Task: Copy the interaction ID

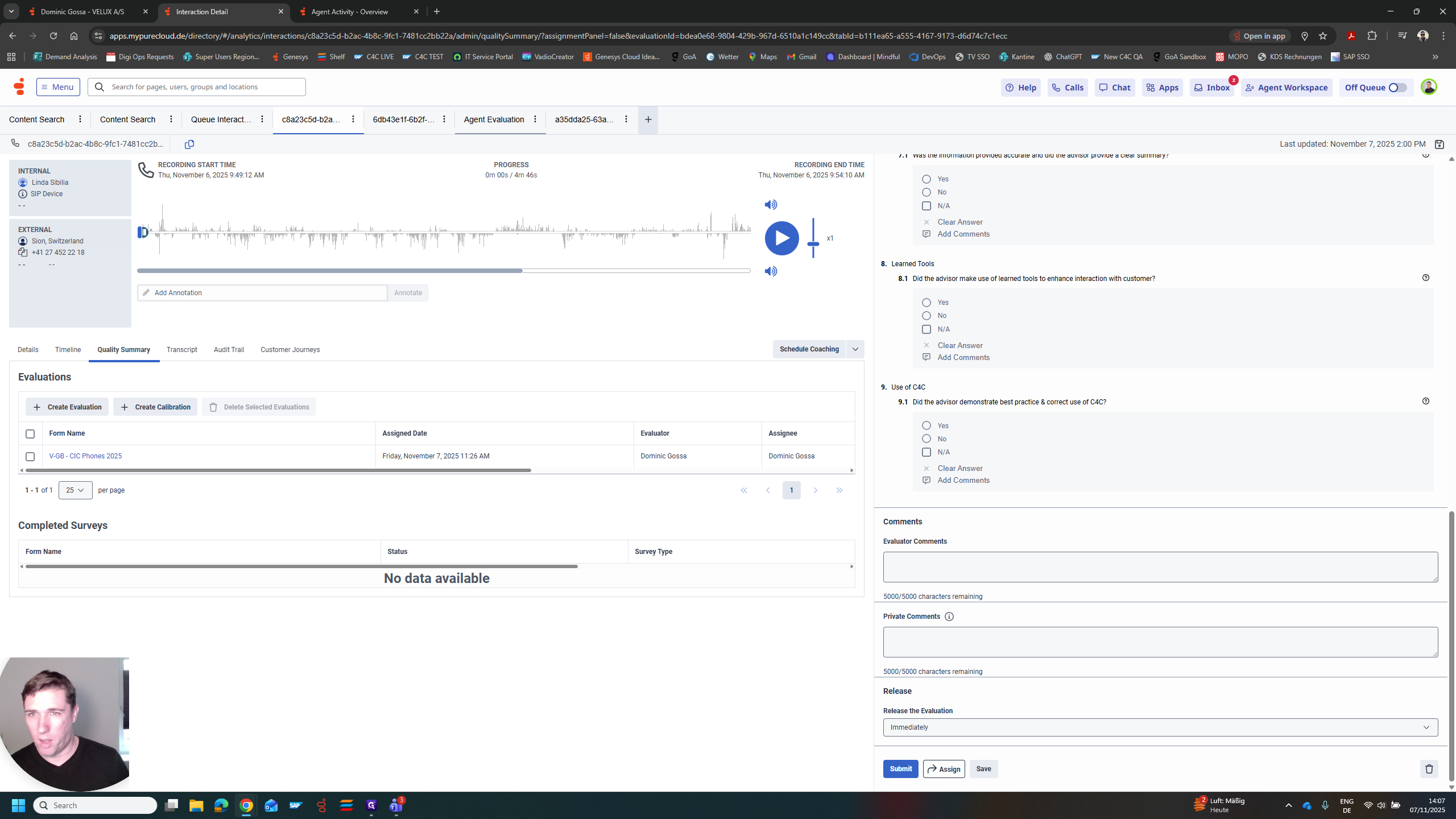Action: [189, 144]
